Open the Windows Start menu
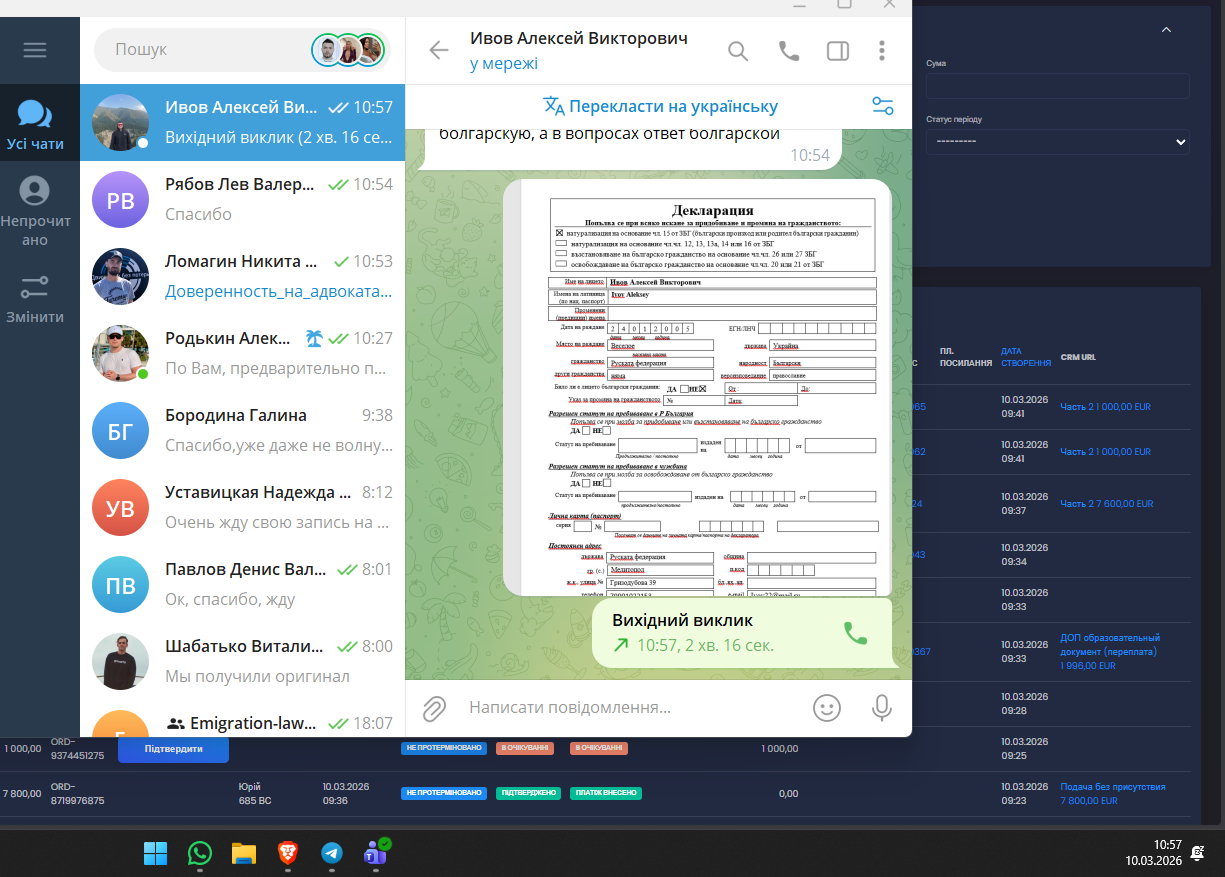This screenshot has height=877, width=1225. (155, 853)
